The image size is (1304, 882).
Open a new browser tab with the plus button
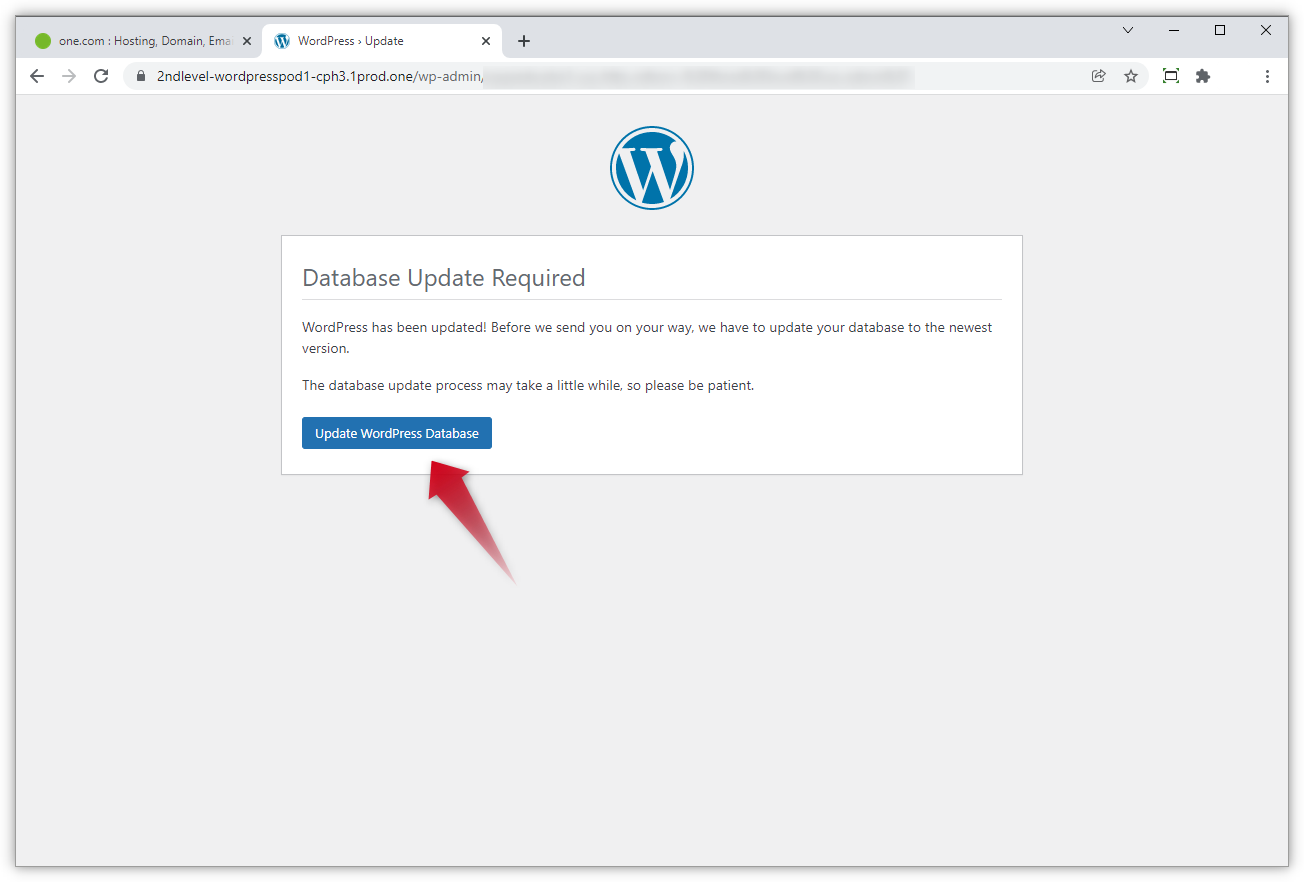[524, 41]
